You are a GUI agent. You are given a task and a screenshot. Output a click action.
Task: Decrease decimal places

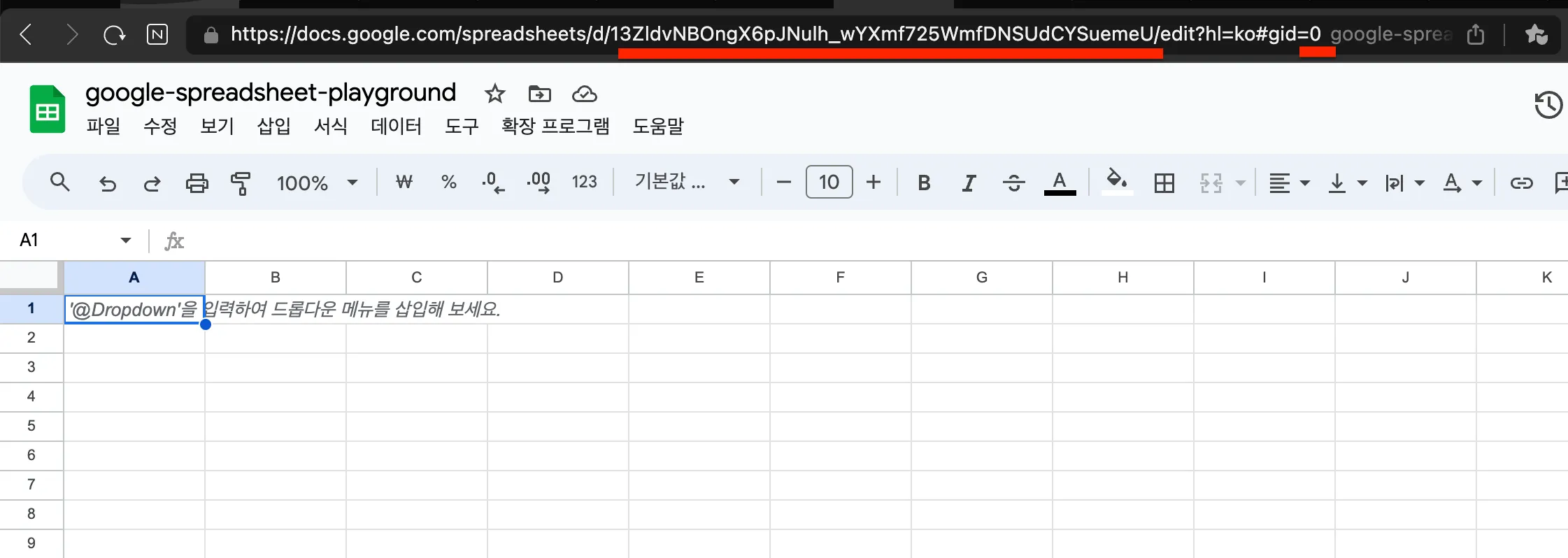(493, 183)
